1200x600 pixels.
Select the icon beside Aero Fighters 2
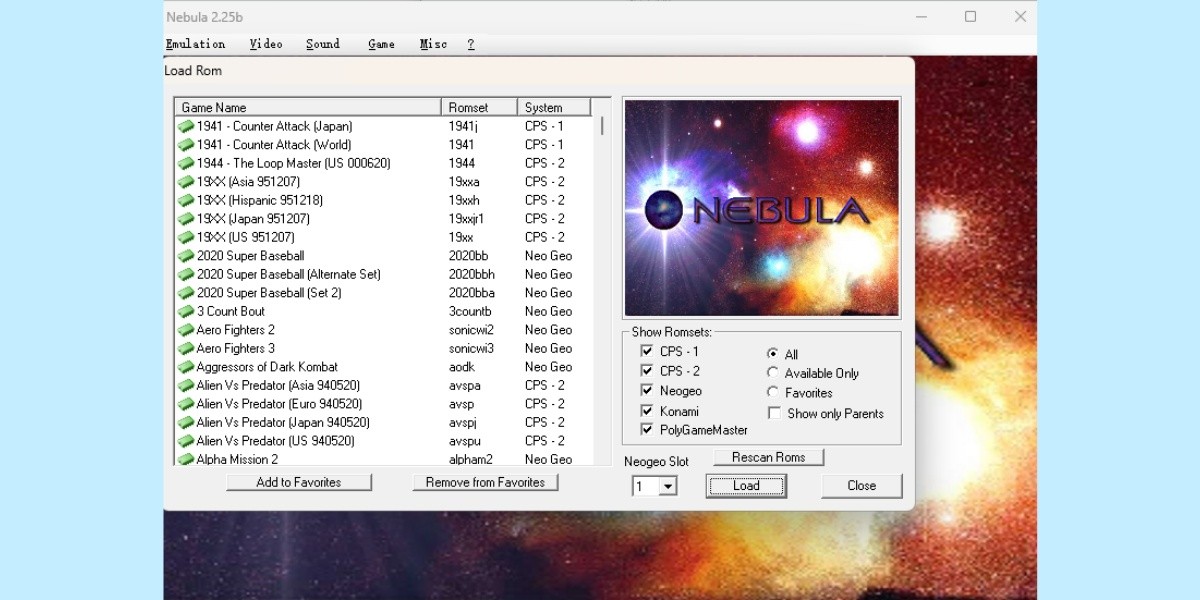pyautogui.click(x=186, y=330)
